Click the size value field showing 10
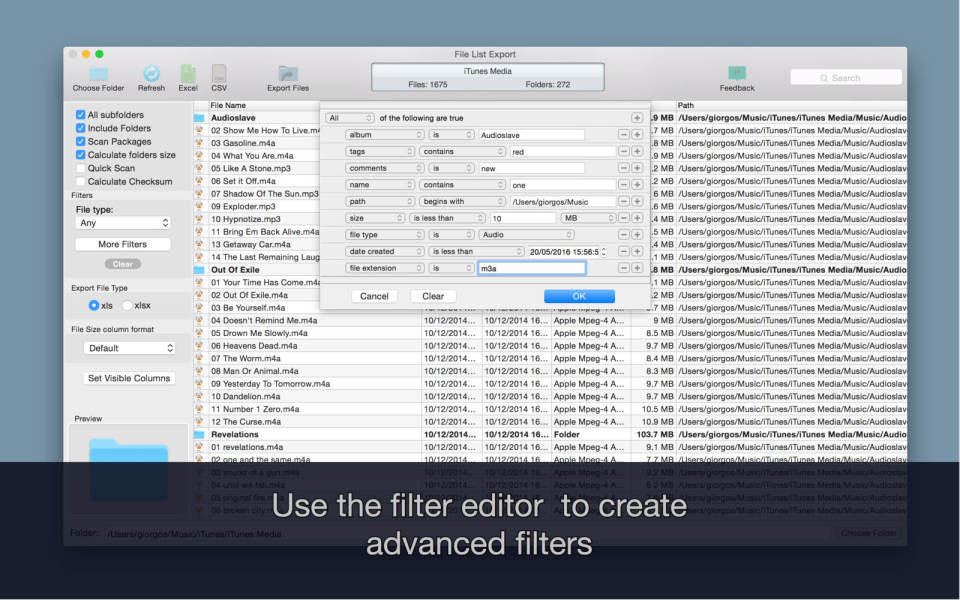This screenshot has height=600, width=960. (523, 218)
